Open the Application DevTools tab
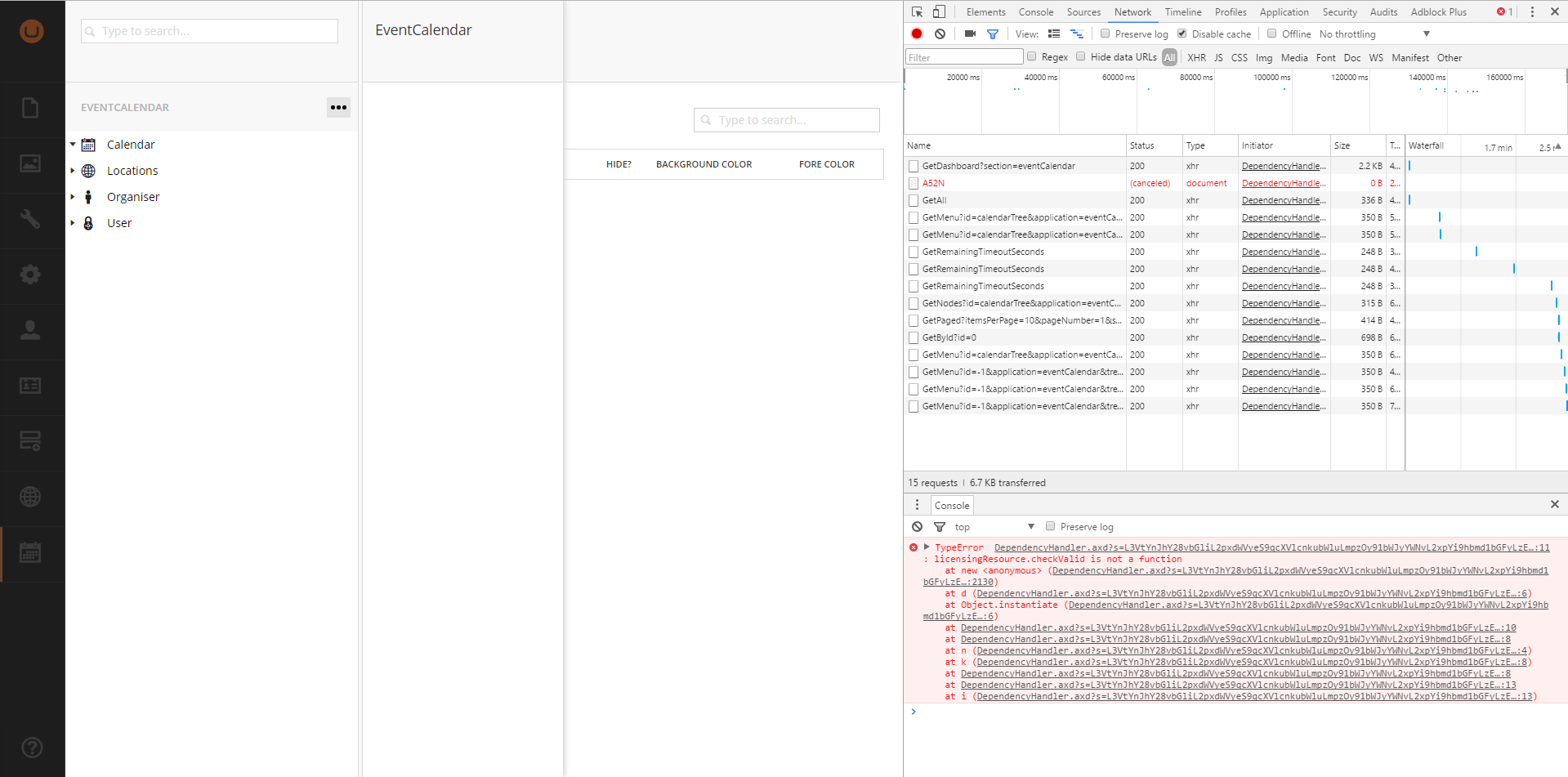Viewport: 1568px width, 777px height. [x=1284, y=12]
